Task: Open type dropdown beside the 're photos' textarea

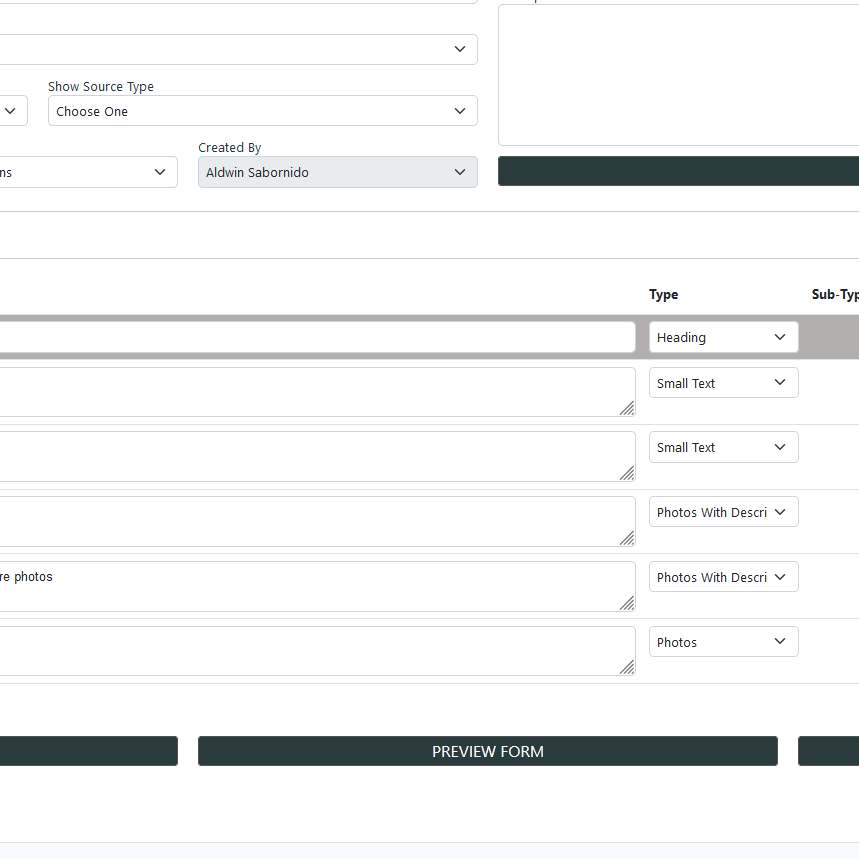Action: (723, 577)
